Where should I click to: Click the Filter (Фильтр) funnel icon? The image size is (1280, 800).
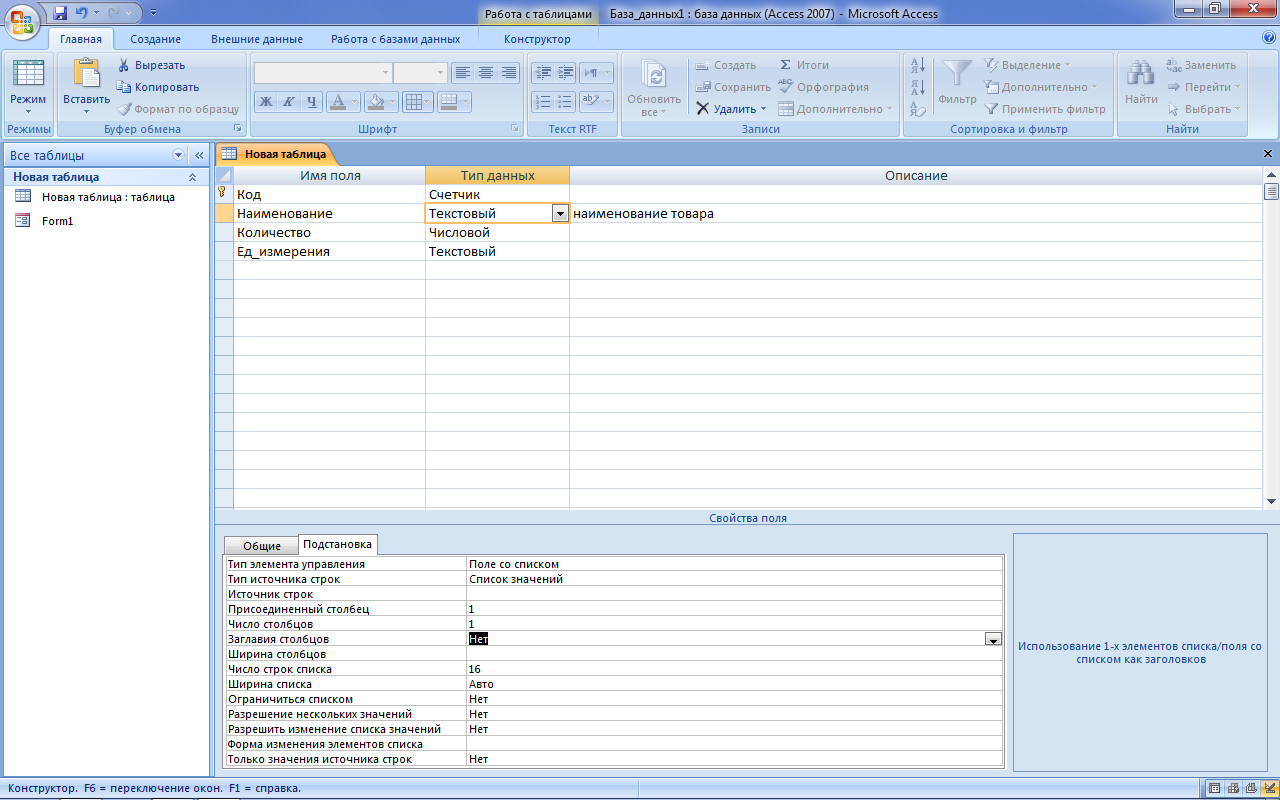pyautogui.click(x=957, y=74)
